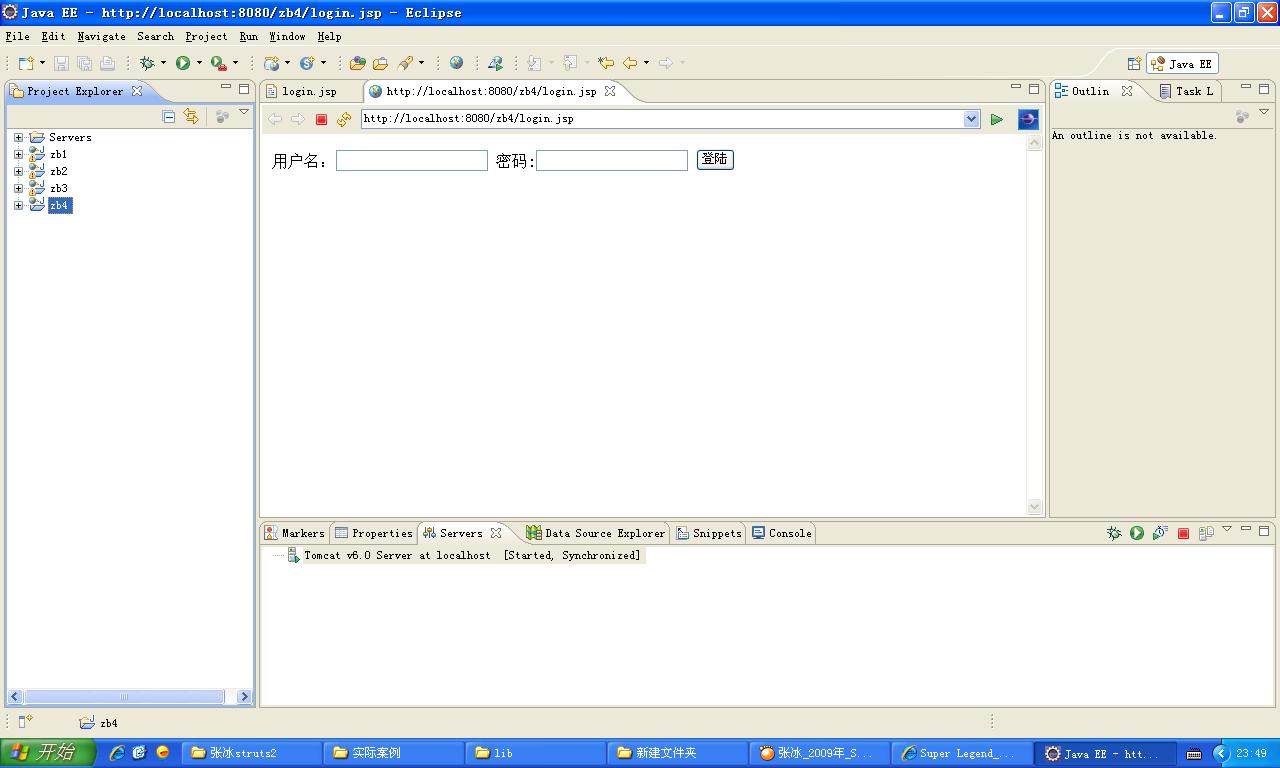Expand the zb4 project node

point(18,205)
